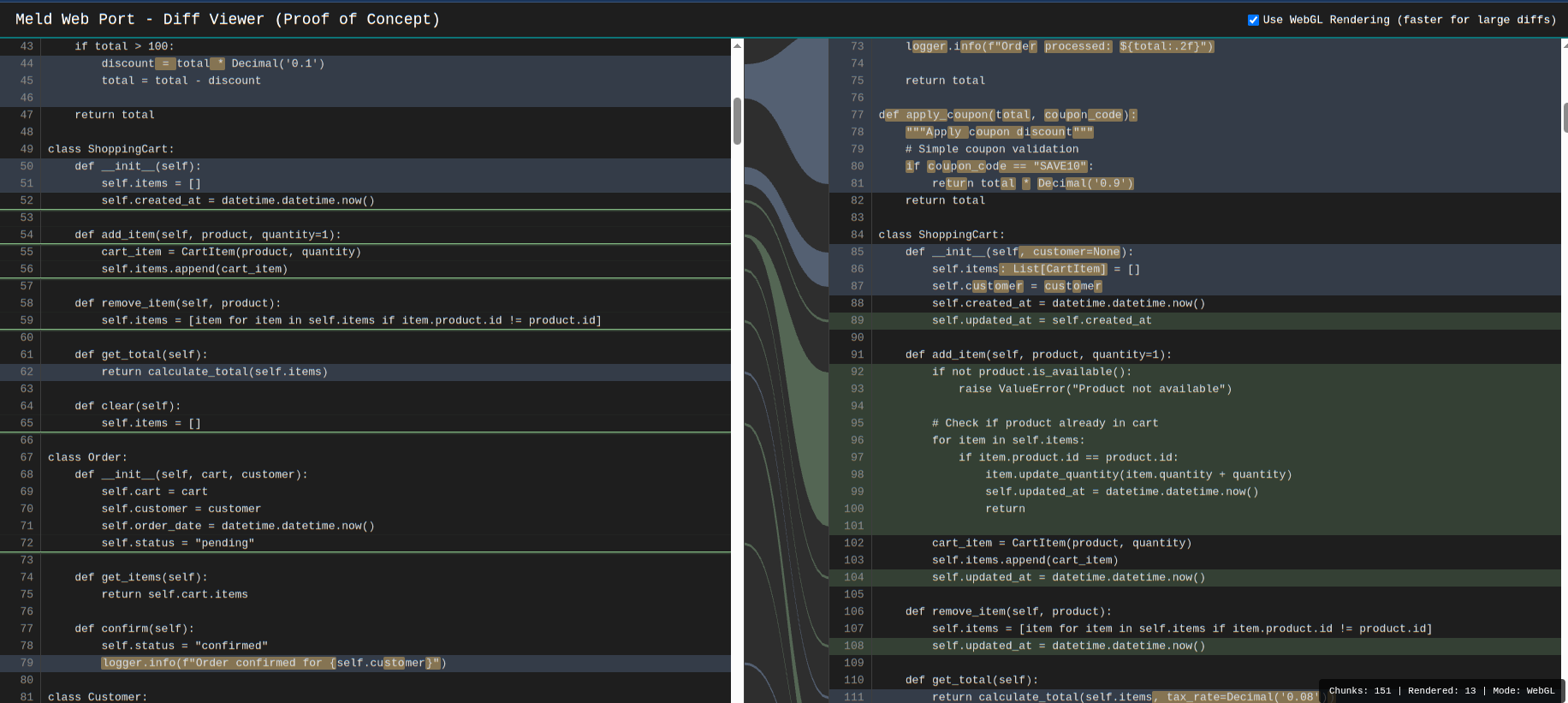The width and height of the screenshot is (1568, 703).
Task: Click left line 'self.order_date = datetime.datetime.now()'
Action: click(x=238, y=526)
